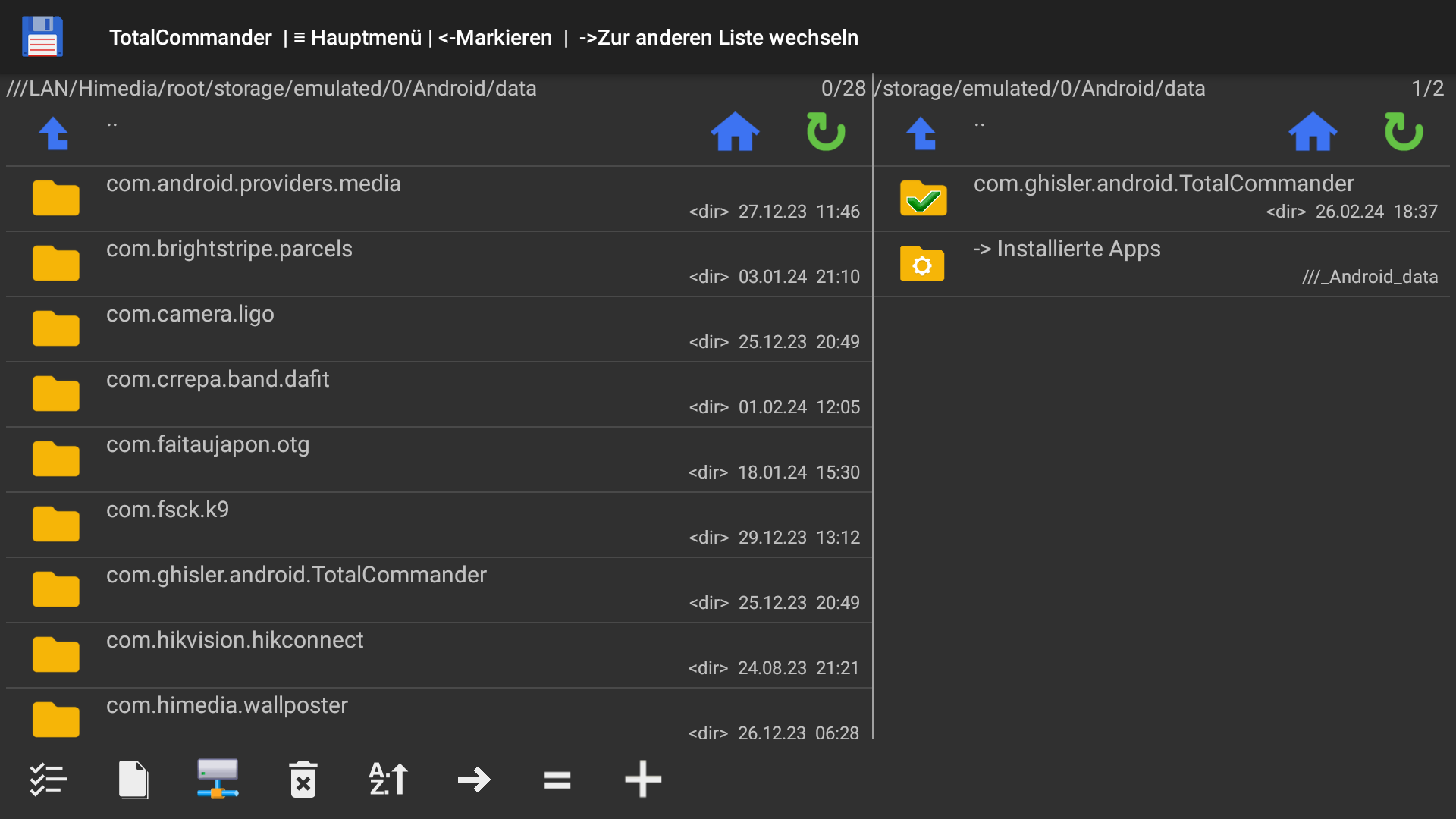Screen dimensions: 1456x819
Task: Open the TotalCommander floppy disk app icon
Action: [42, 36]
